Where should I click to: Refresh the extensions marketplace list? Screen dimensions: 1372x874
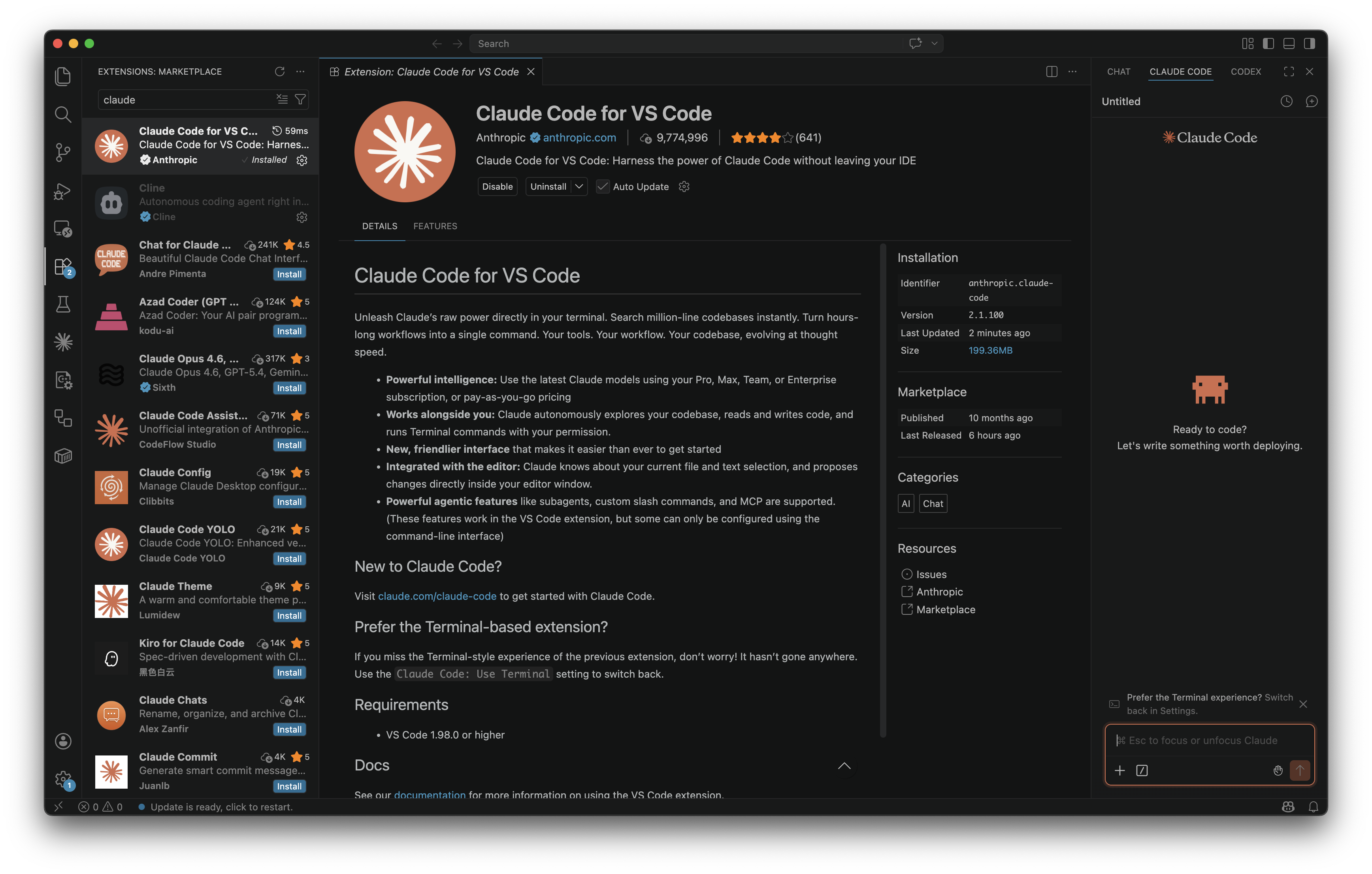click(x=279, y=71)
